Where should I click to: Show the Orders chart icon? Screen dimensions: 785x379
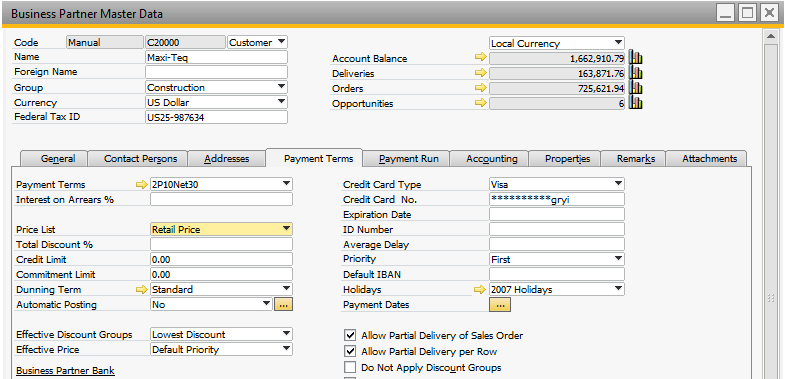tap(636, 88)
